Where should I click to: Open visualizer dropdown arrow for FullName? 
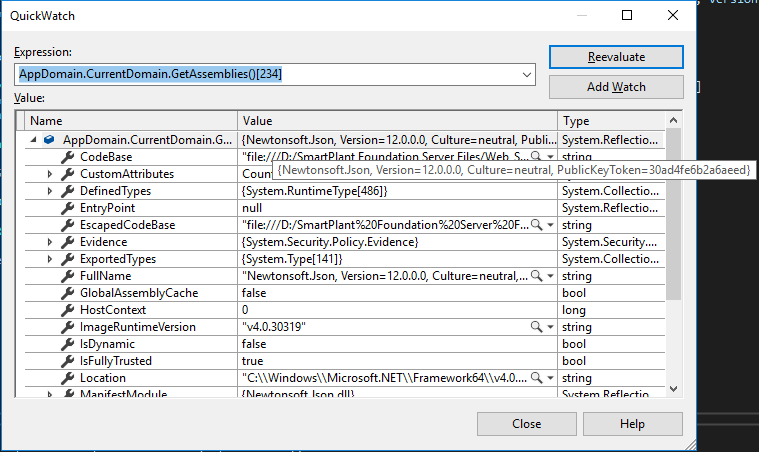(550, 275)
